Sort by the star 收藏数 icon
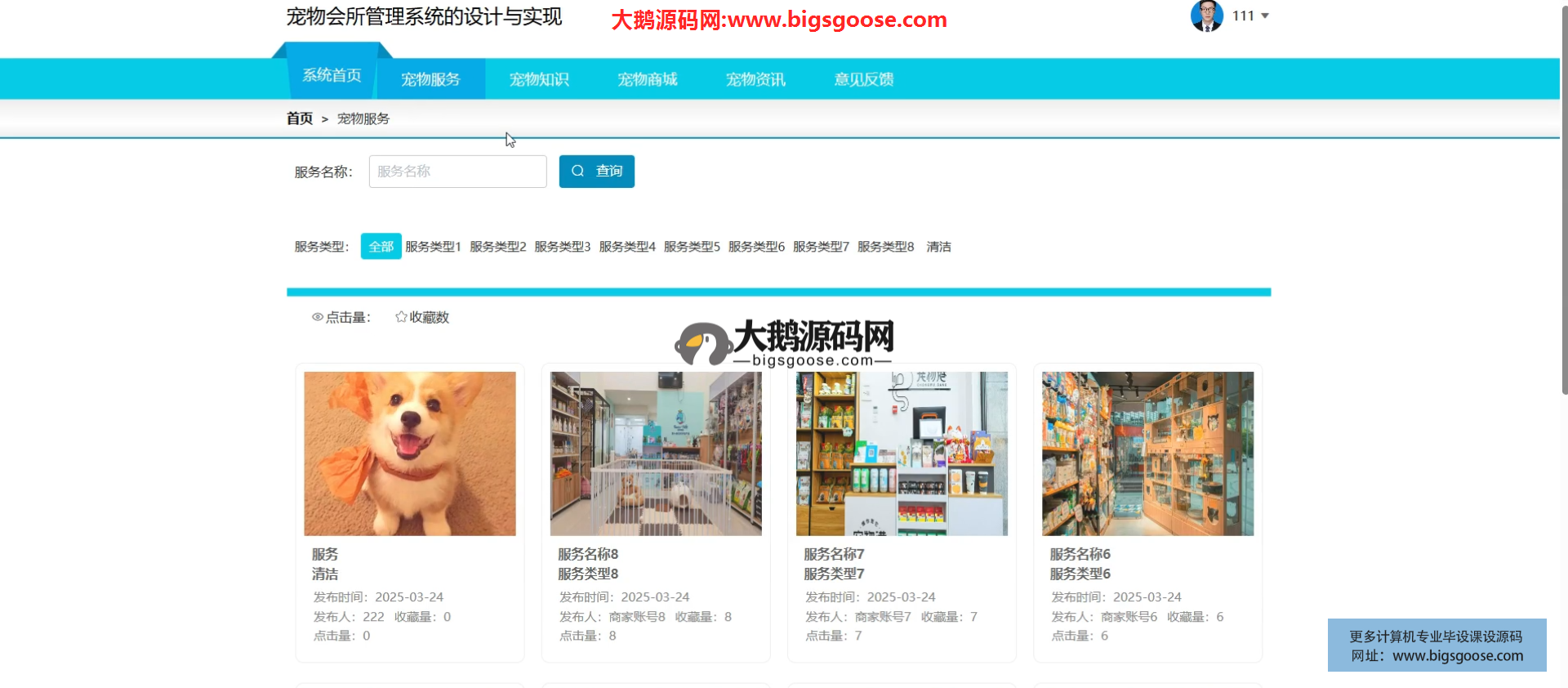Image resolution: width=1568 pixels, height=688 pixels. pyautogui.click(x=401, y=317)
